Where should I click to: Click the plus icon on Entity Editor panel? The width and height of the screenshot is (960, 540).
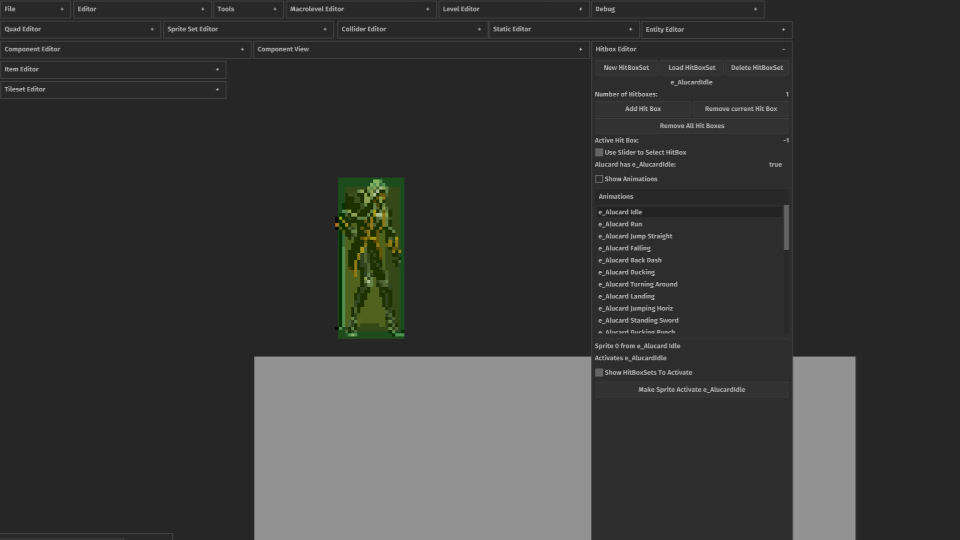pyautogui.click(x=783, y=29)
